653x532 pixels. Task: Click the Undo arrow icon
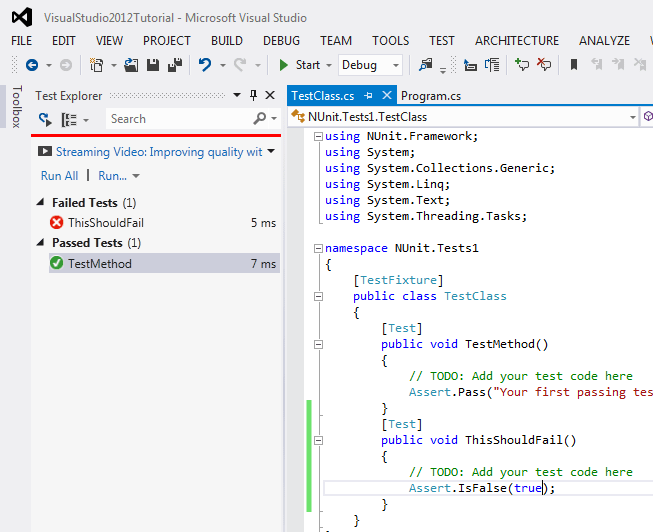(x=204, y=65)
